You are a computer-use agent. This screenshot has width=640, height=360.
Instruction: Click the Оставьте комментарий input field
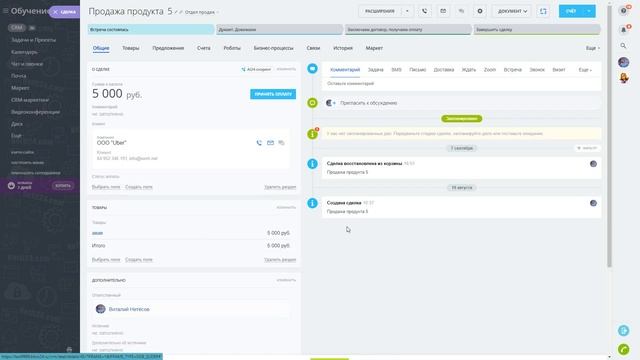tap(461, 83)
